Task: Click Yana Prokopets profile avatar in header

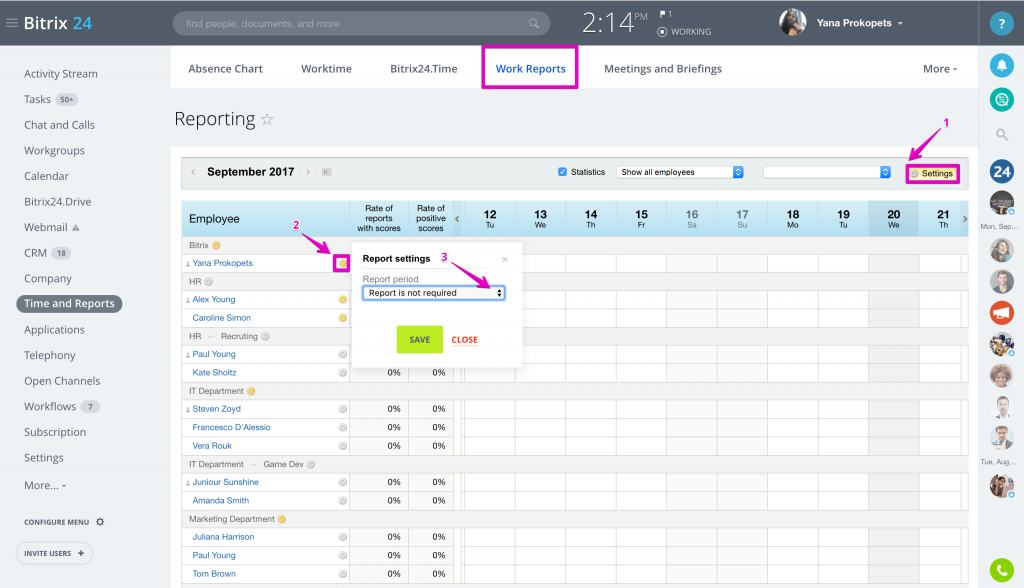Action: 793,23
